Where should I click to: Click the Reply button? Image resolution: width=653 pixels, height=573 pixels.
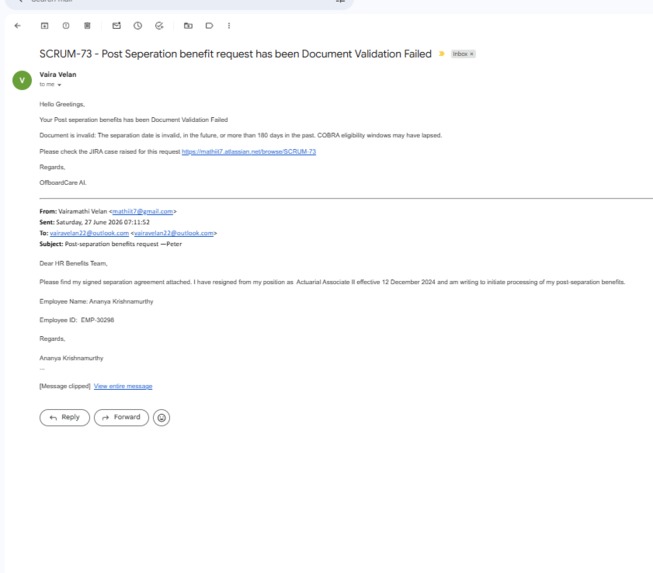[x=65, y=417]
